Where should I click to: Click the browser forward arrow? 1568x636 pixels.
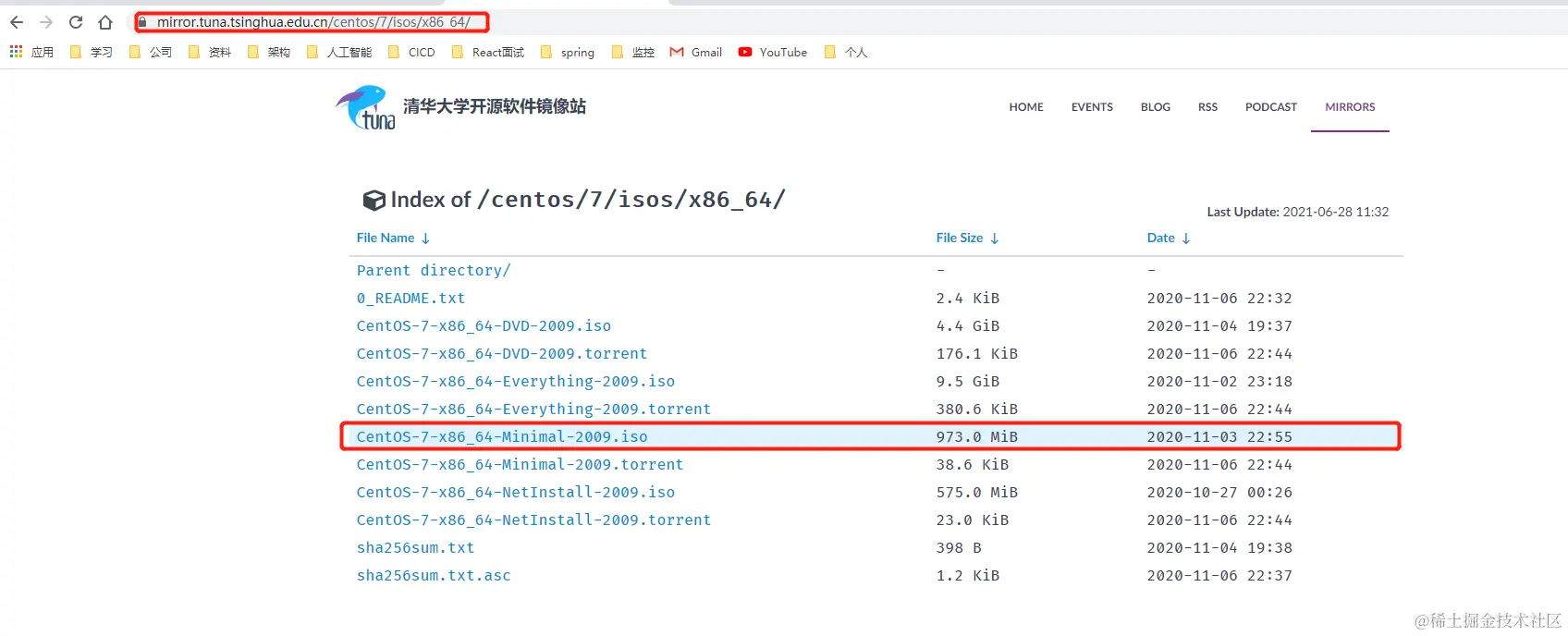[x=46, y=22]
